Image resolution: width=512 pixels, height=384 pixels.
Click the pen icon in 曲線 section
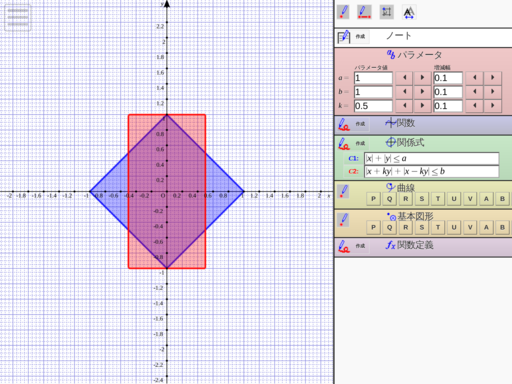[344, 192]
